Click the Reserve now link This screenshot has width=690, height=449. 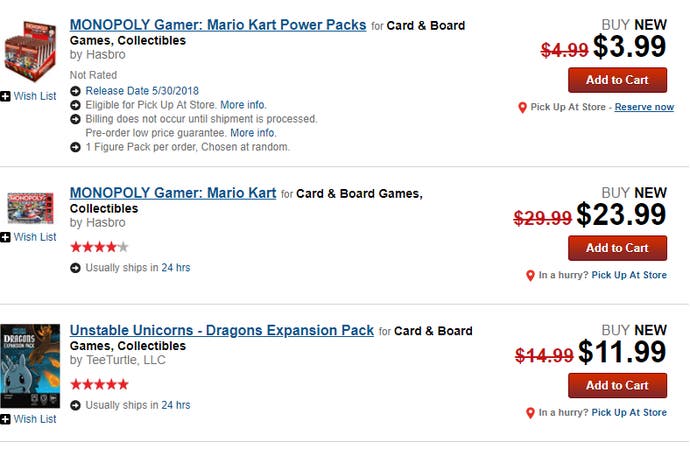click(x=644, y=107)
